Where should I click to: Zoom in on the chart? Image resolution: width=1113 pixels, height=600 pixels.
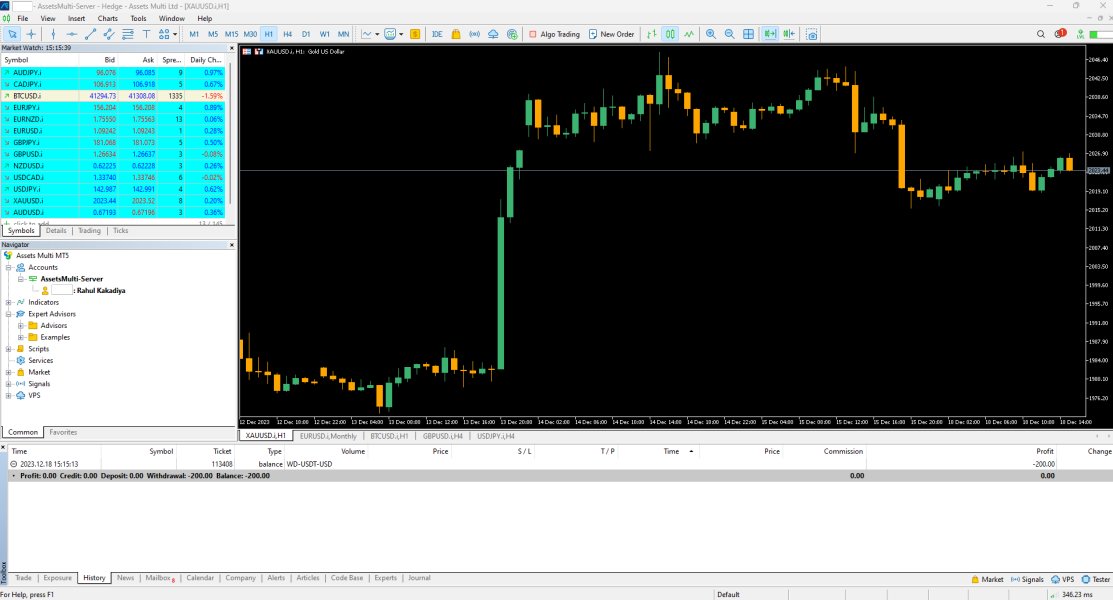pyautogui.click(x=711, y=34)
